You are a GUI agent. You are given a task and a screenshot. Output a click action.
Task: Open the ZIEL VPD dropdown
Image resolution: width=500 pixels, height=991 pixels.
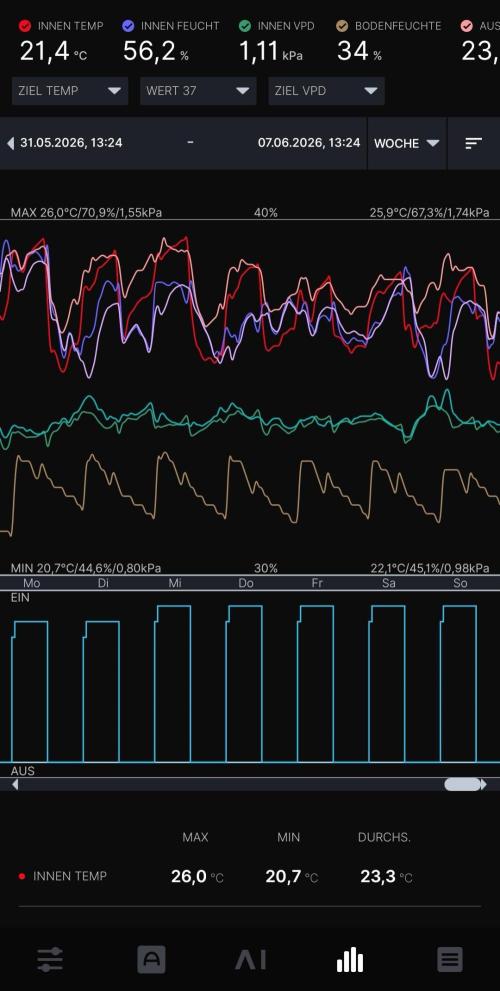[x=326, y=91]
